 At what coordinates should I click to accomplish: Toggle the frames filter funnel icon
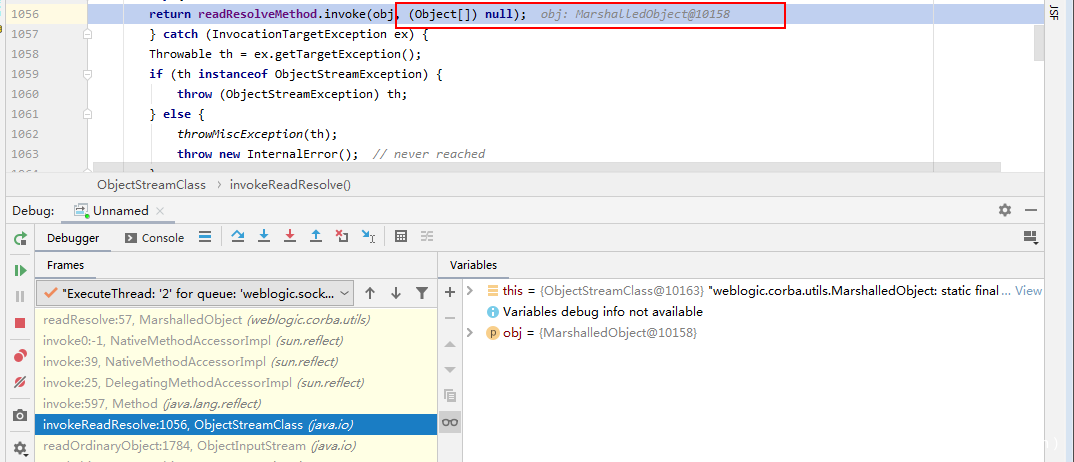[x=422, y=293]
